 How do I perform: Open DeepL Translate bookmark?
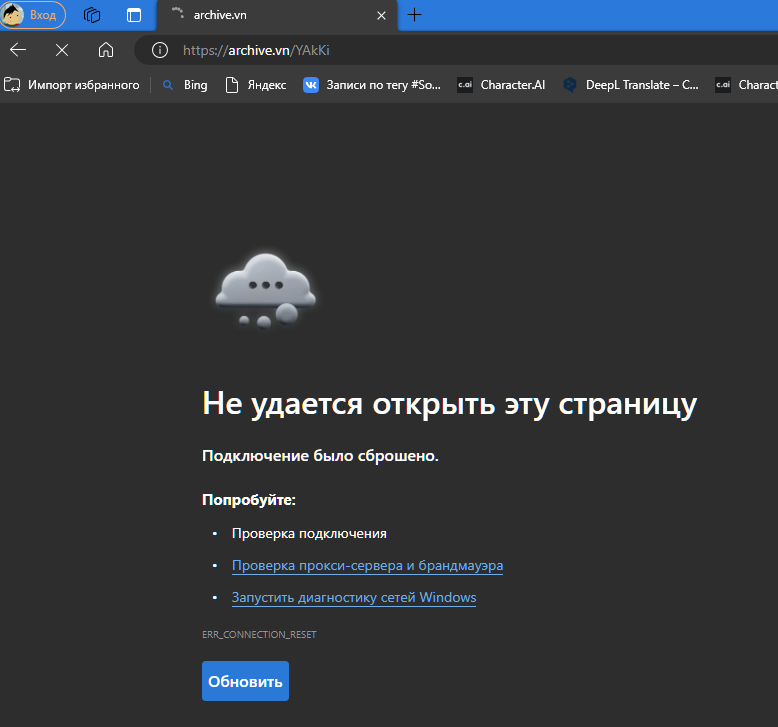coord(631,85)
